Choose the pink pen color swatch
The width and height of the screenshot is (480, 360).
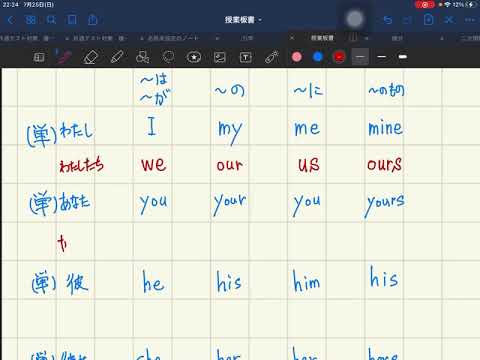tap(297, 57)
